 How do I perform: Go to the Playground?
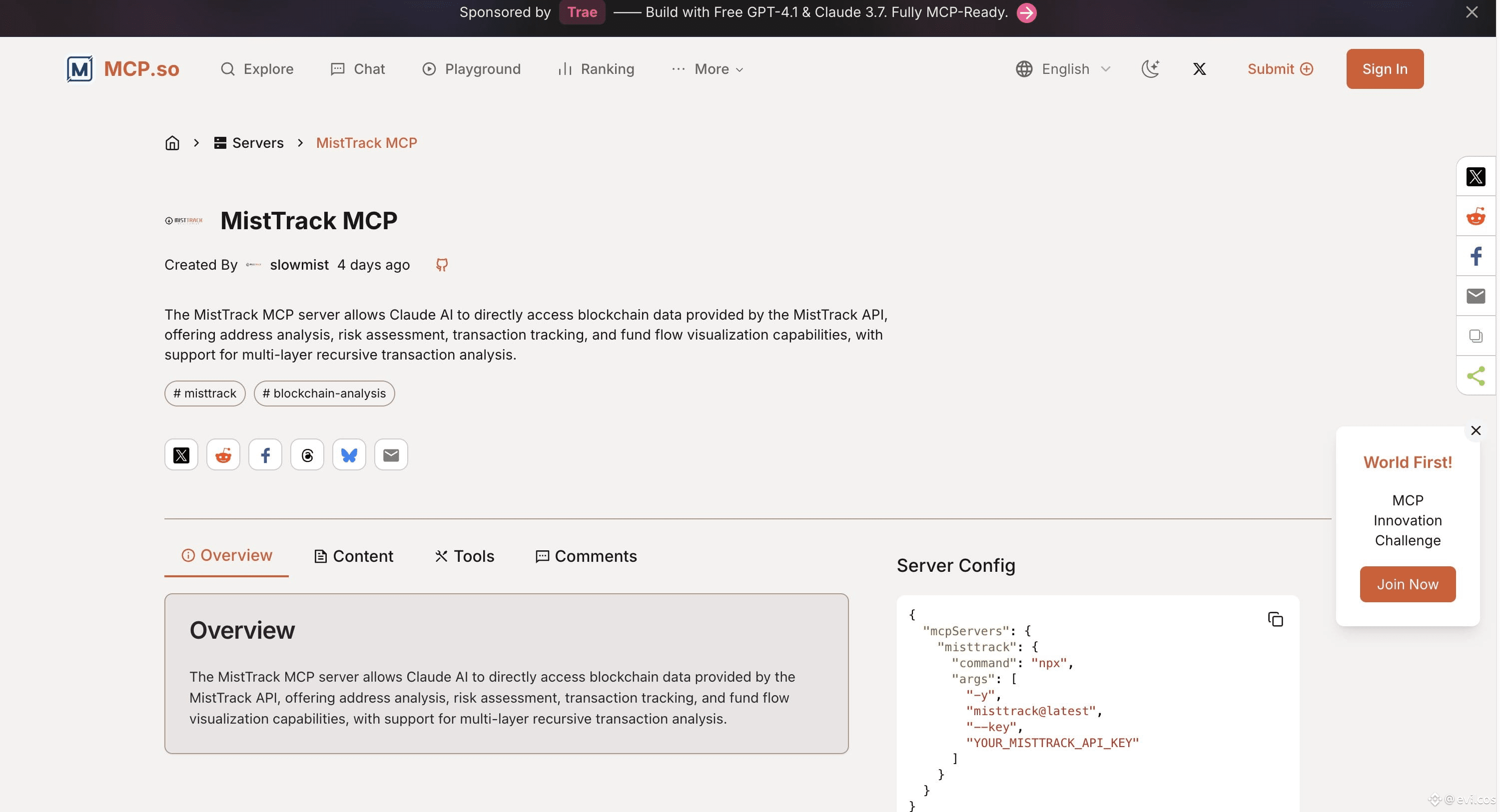pyautogui.click(x=471, y=69)
